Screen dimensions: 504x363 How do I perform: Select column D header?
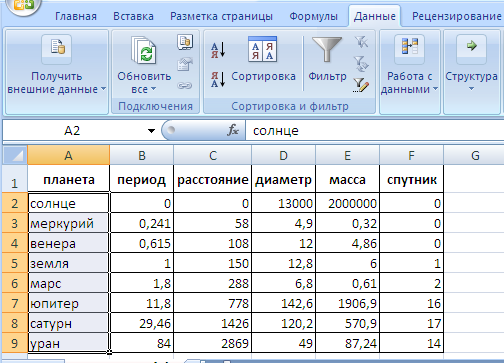coord(283,155)
